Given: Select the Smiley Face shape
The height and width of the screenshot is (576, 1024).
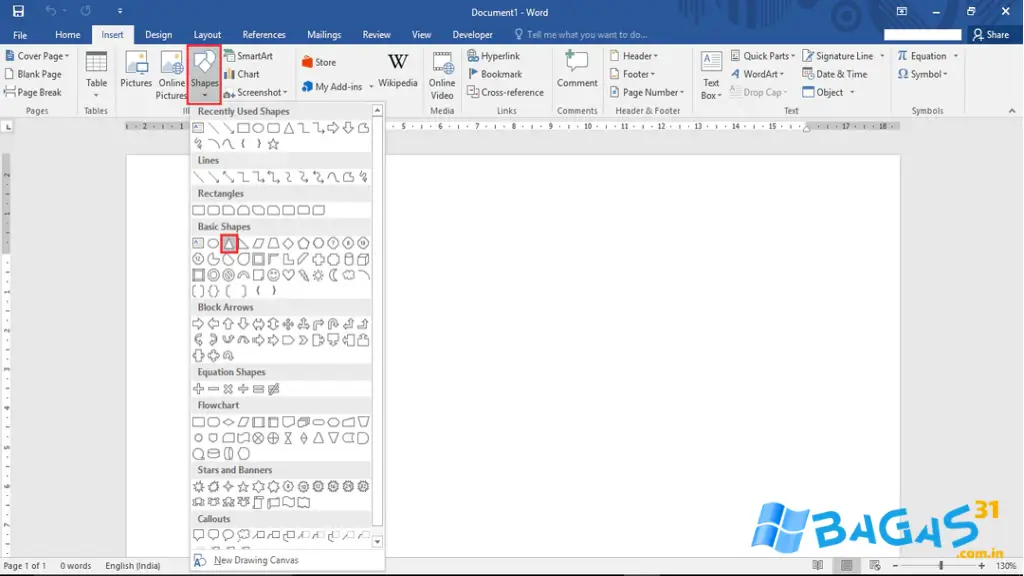Looking at the screenshot, I should (273, 274).
